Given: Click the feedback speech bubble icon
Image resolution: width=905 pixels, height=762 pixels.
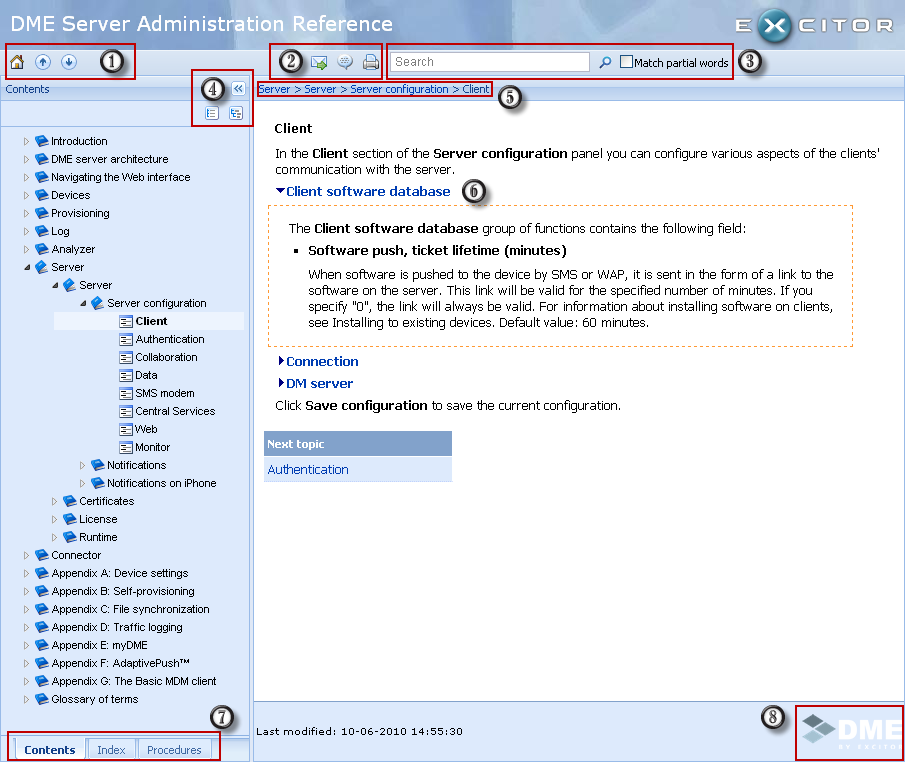Looking at the screenshot, I should click(x=345, y=63).
